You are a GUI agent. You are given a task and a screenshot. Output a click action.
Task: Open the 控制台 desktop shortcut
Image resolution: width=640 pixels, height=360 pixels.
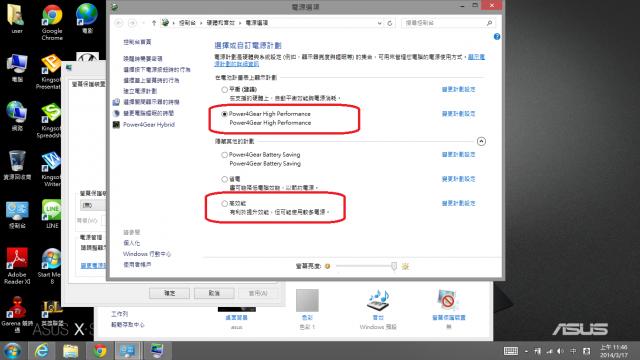(x=17, y=214)
